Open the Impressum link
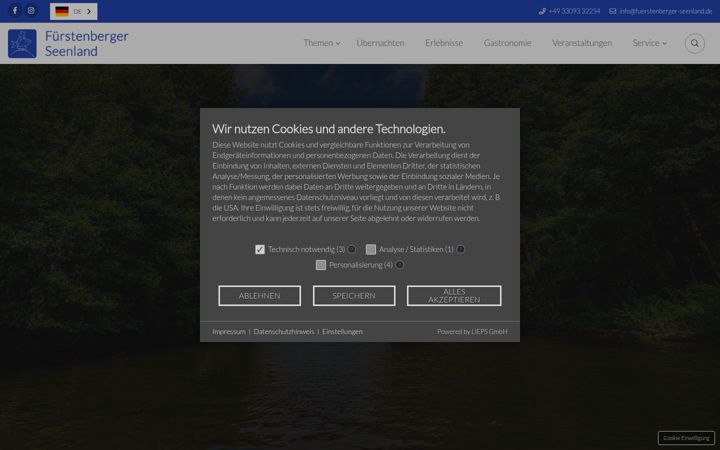 point(229,332)
